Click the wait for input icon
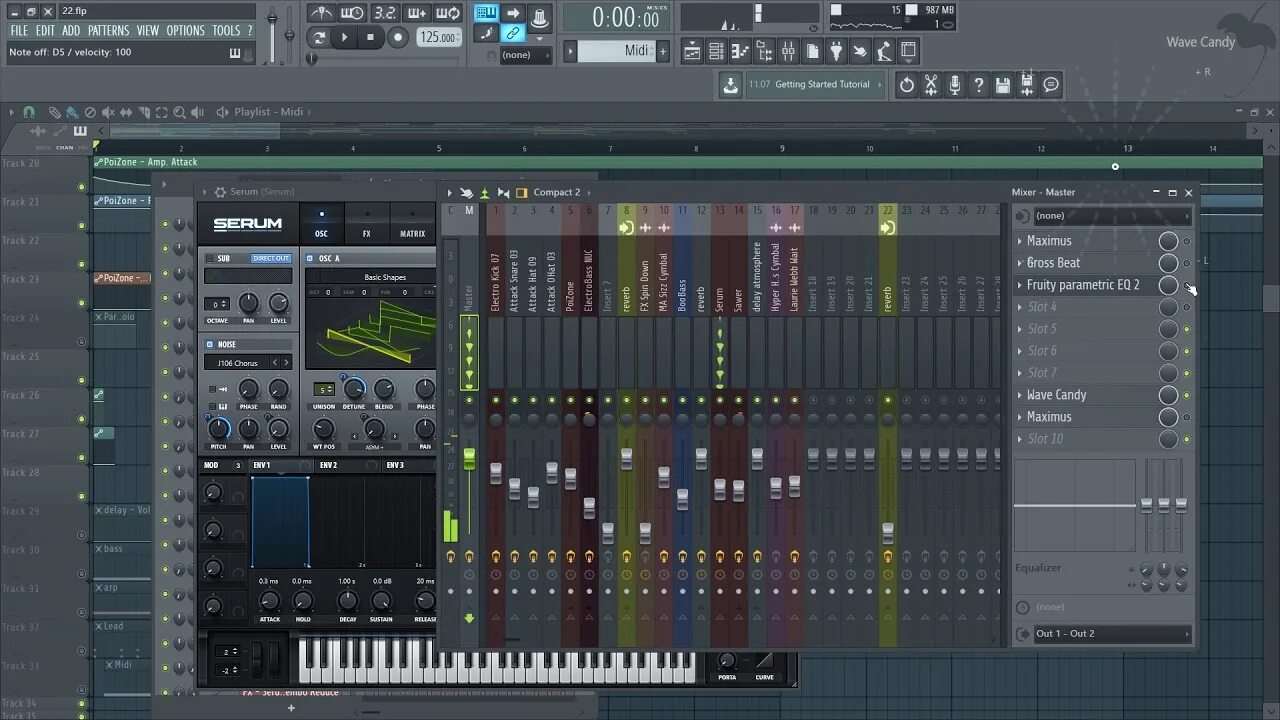The height and width of the screenshot is (720, 1280). [x=352, y=13]
